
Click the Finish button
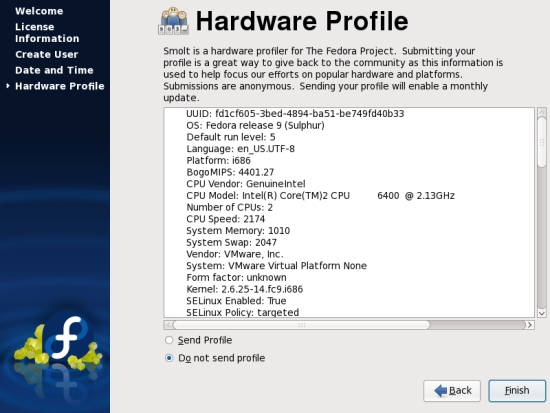[x=517, y=391]
